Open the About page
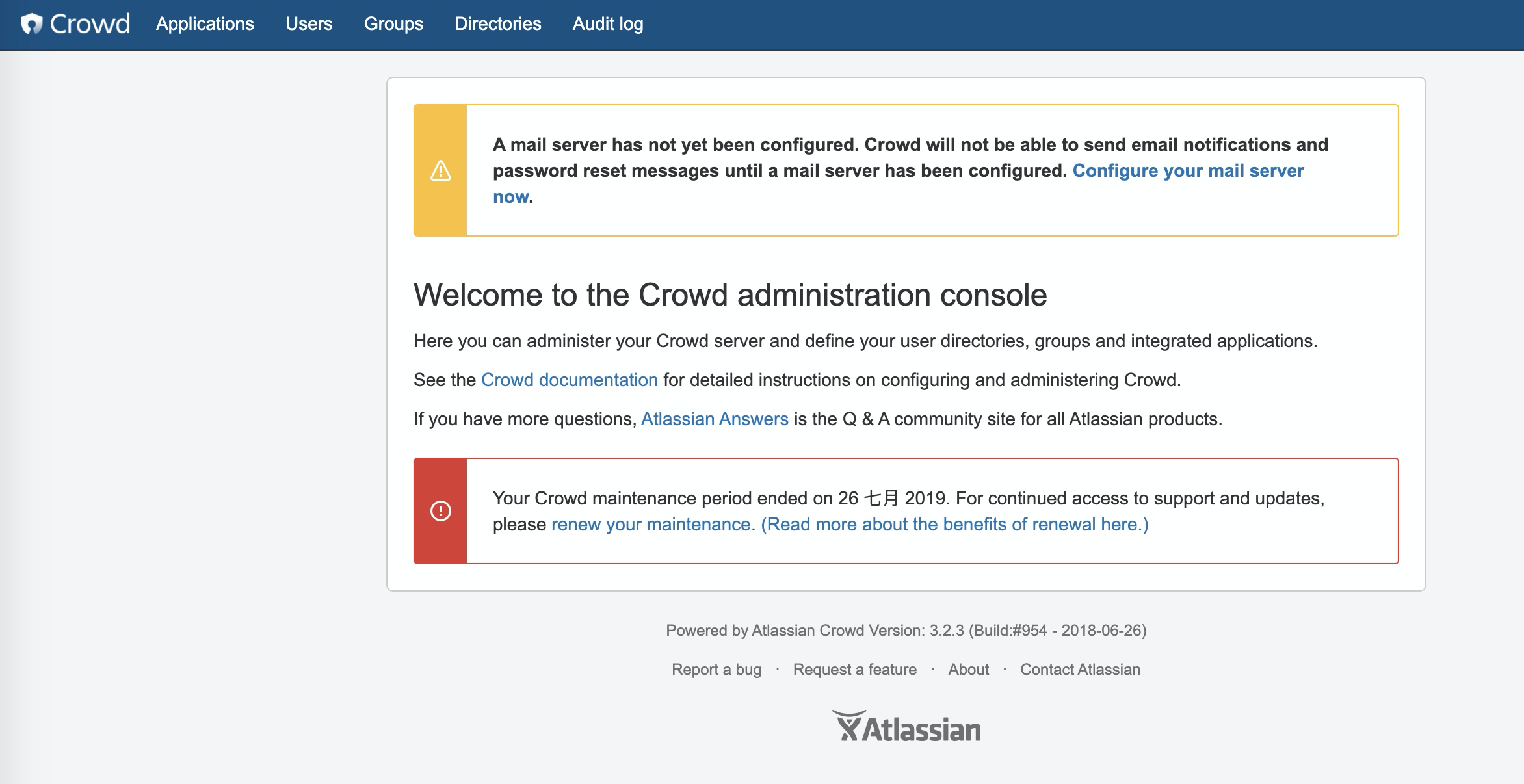 [x=967, y=669]
